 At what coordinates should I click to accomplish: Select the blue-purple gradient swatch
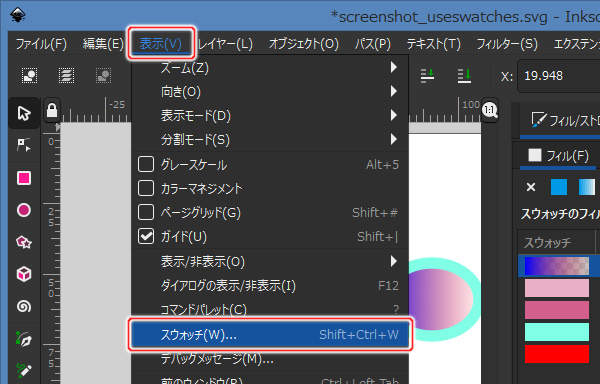[557, 266]
